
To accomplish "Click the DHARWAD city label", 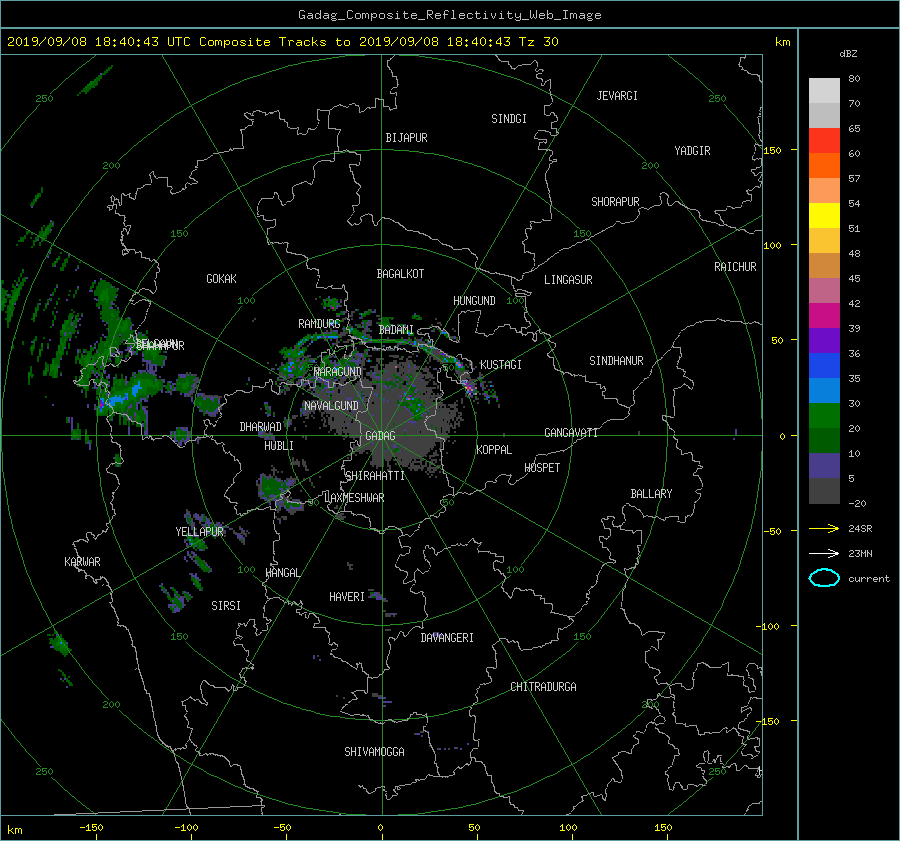I will [260, 427].
